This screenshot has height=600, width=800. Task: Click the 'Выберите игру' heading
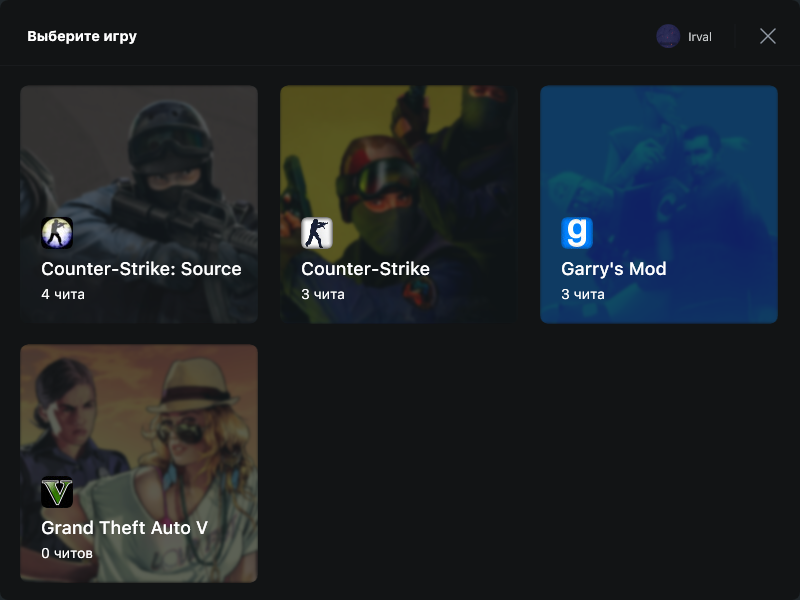click(x=82, y=36)
